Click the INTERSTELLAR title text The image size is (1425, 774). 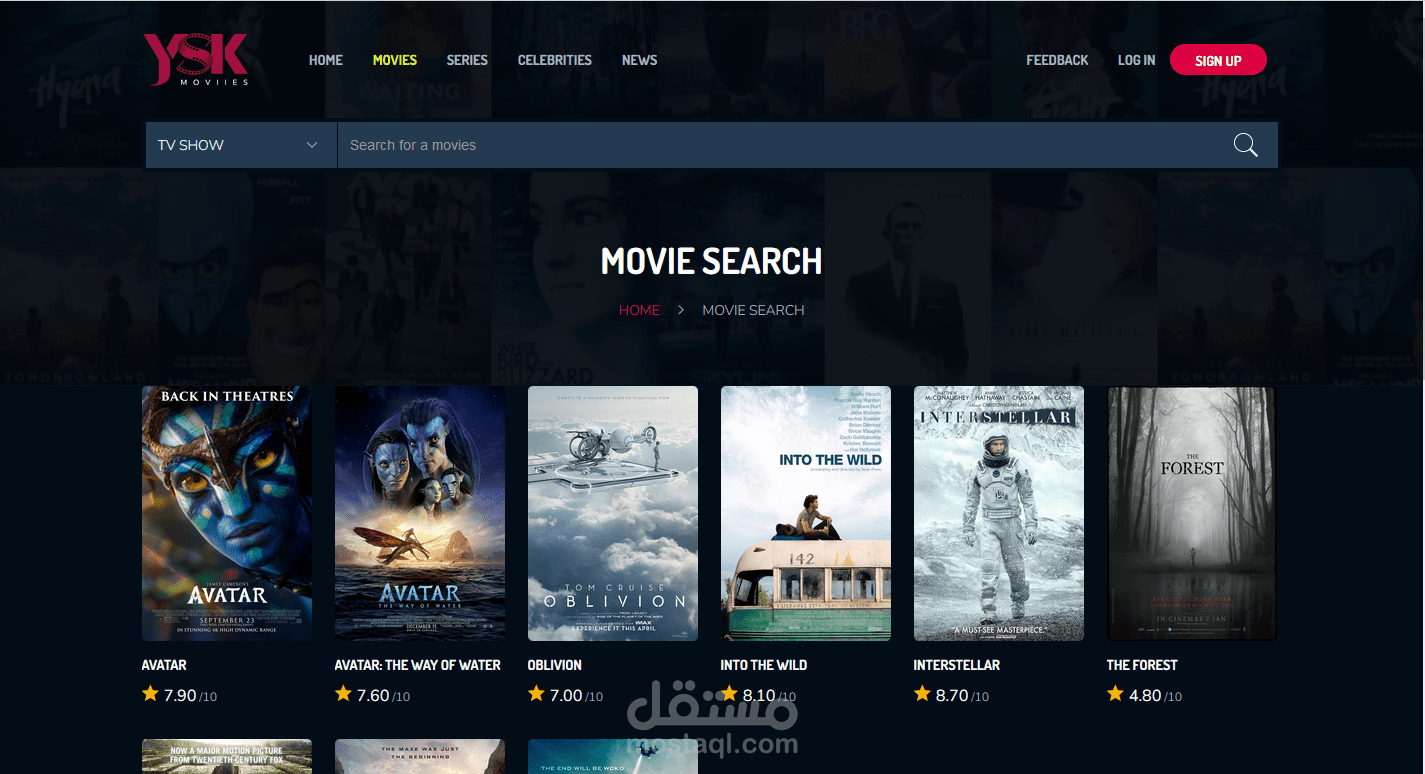(x=957, y=665)
